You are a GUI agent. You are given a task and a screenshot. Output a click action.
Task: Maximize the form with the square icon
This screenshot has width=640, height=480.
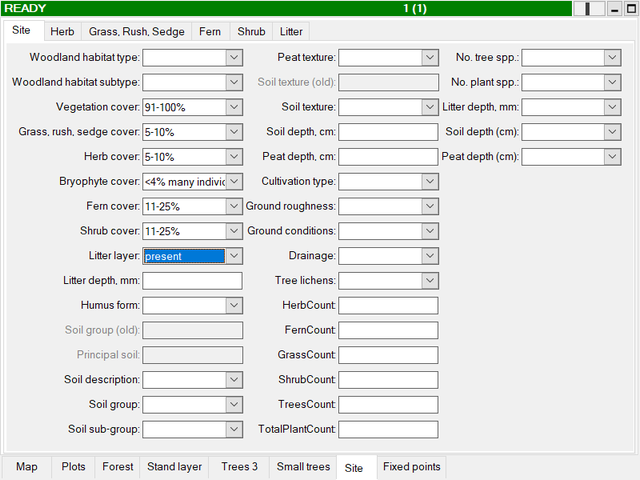coord(630,8)
